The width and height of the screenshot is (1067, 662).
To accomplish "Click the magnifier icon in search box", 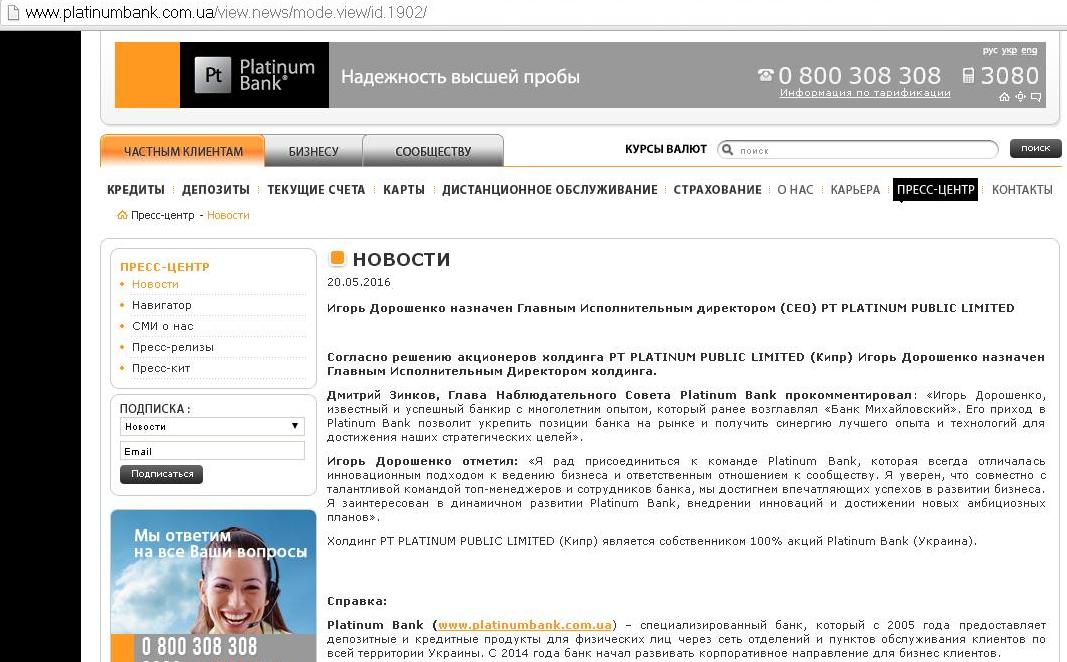I will (x=727, y=150).
